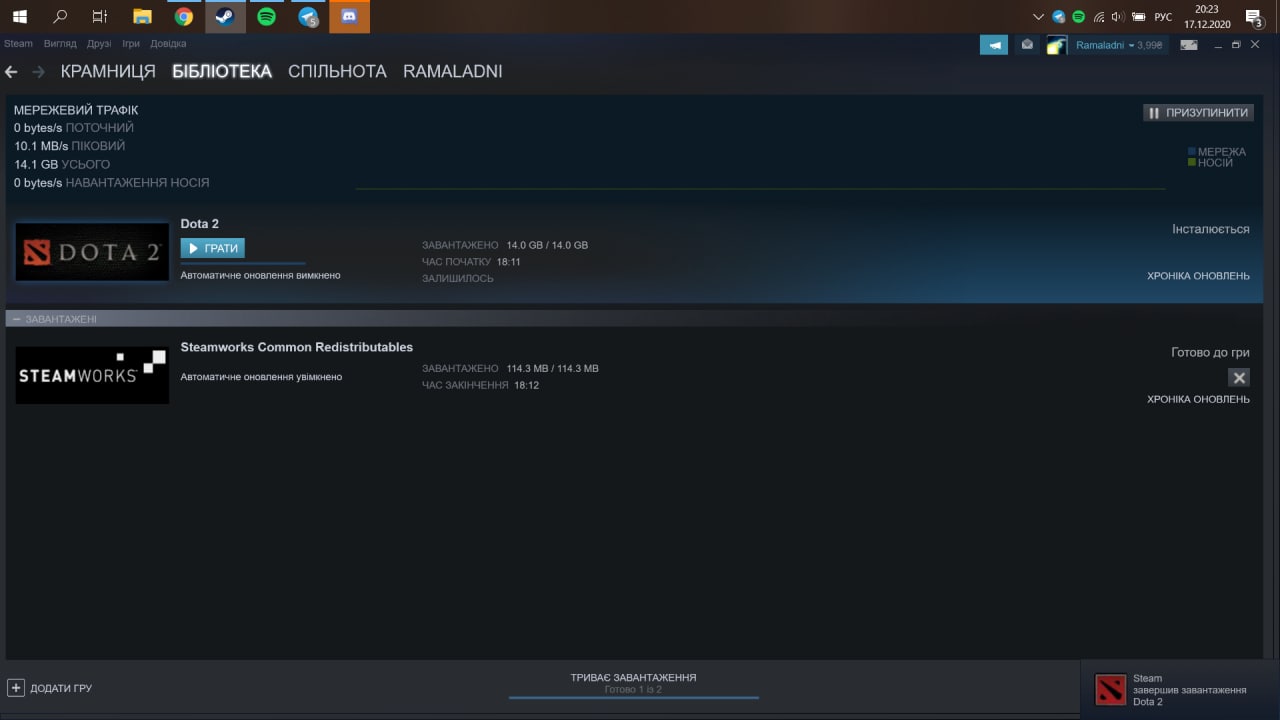Open Spotify from the taskbar
Screen dimensions: 1280x720
click(x=266, y=17)
